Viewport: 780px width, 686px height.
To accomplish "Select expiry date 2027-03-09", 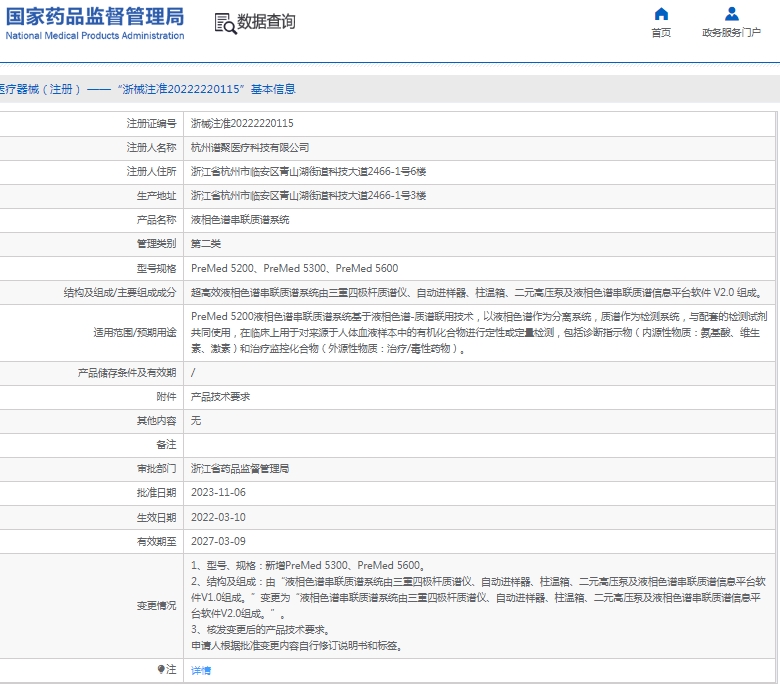I will point(218,541).
